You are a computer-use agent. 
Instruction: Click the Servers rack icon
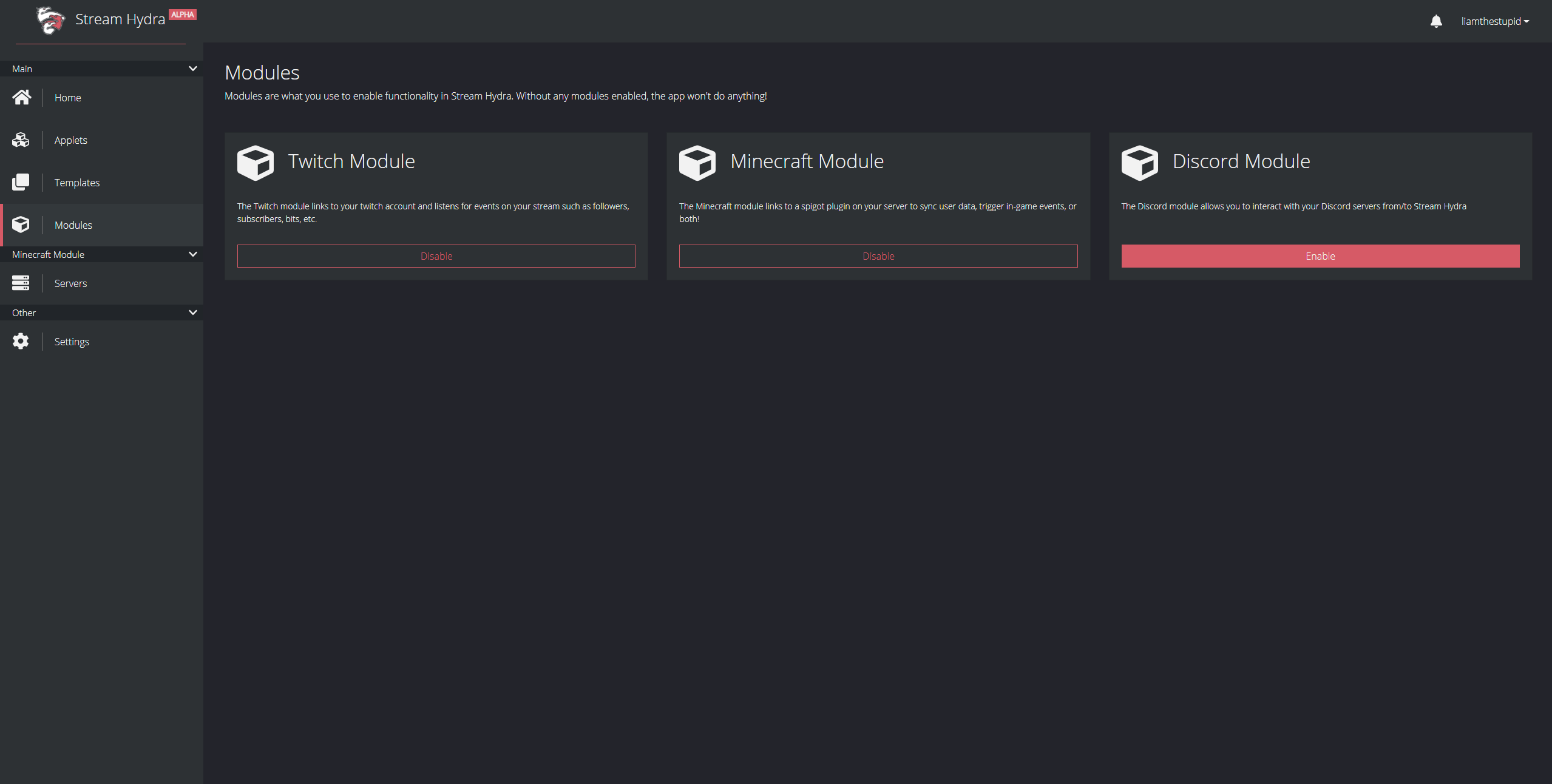pos(21,283)
